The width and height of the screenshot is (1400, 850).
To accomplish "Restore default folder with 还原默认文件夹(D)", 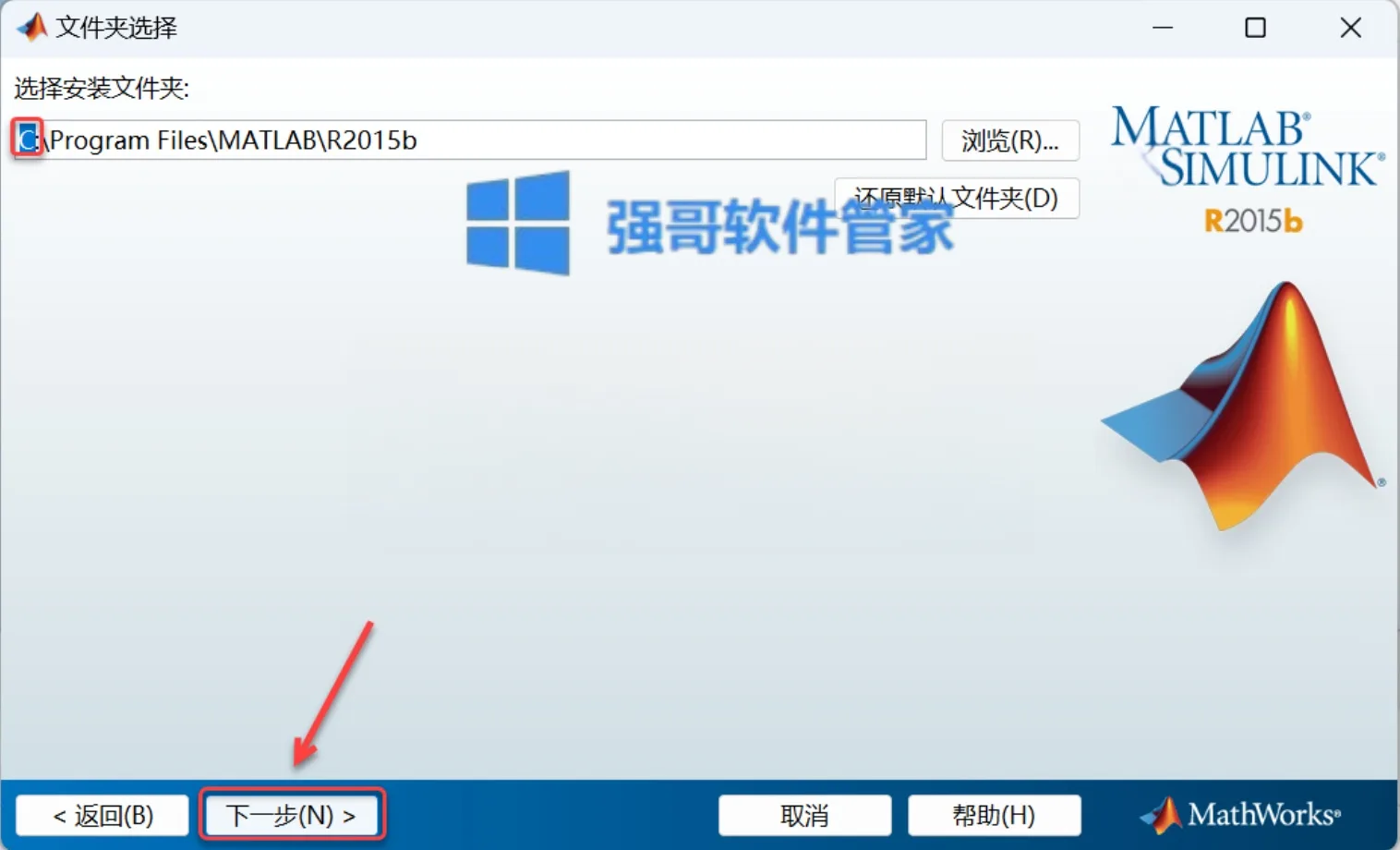I will (x=957, y=198).
